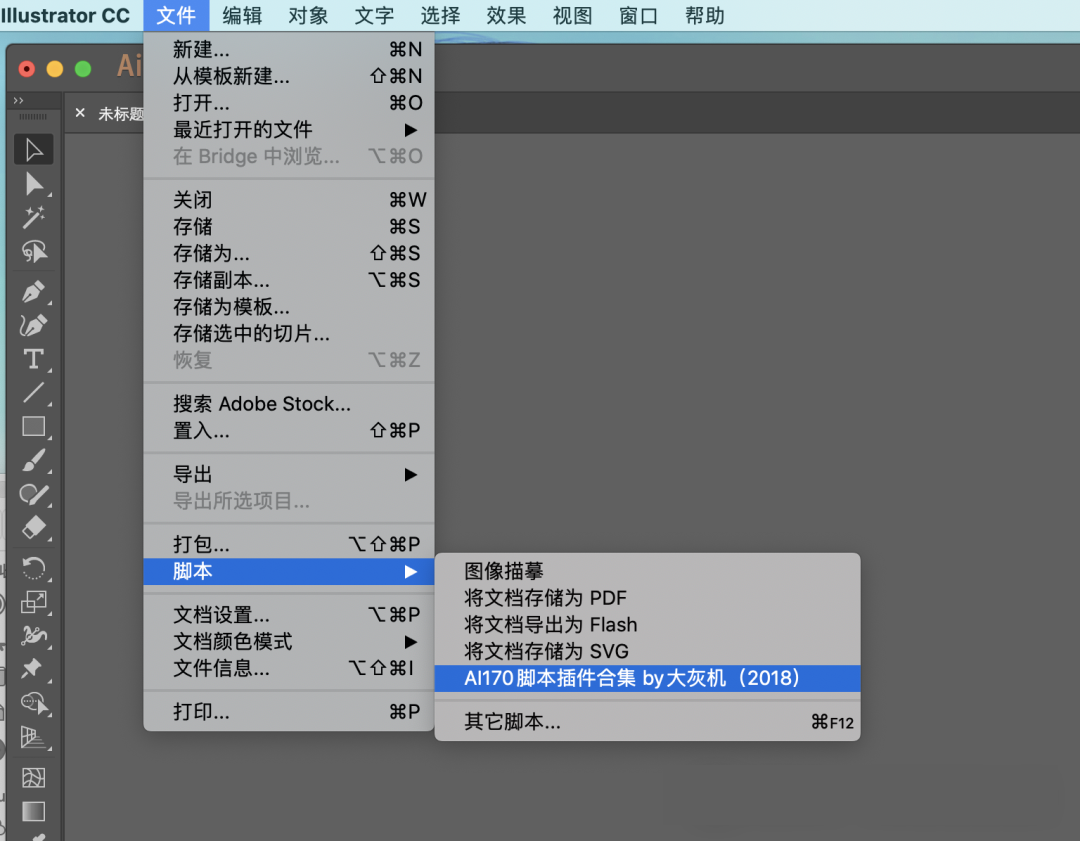Expand the 文档颜色模式 submenu
The height and width of the screenshot is (841, 1080).
click(x=289, y=641)
